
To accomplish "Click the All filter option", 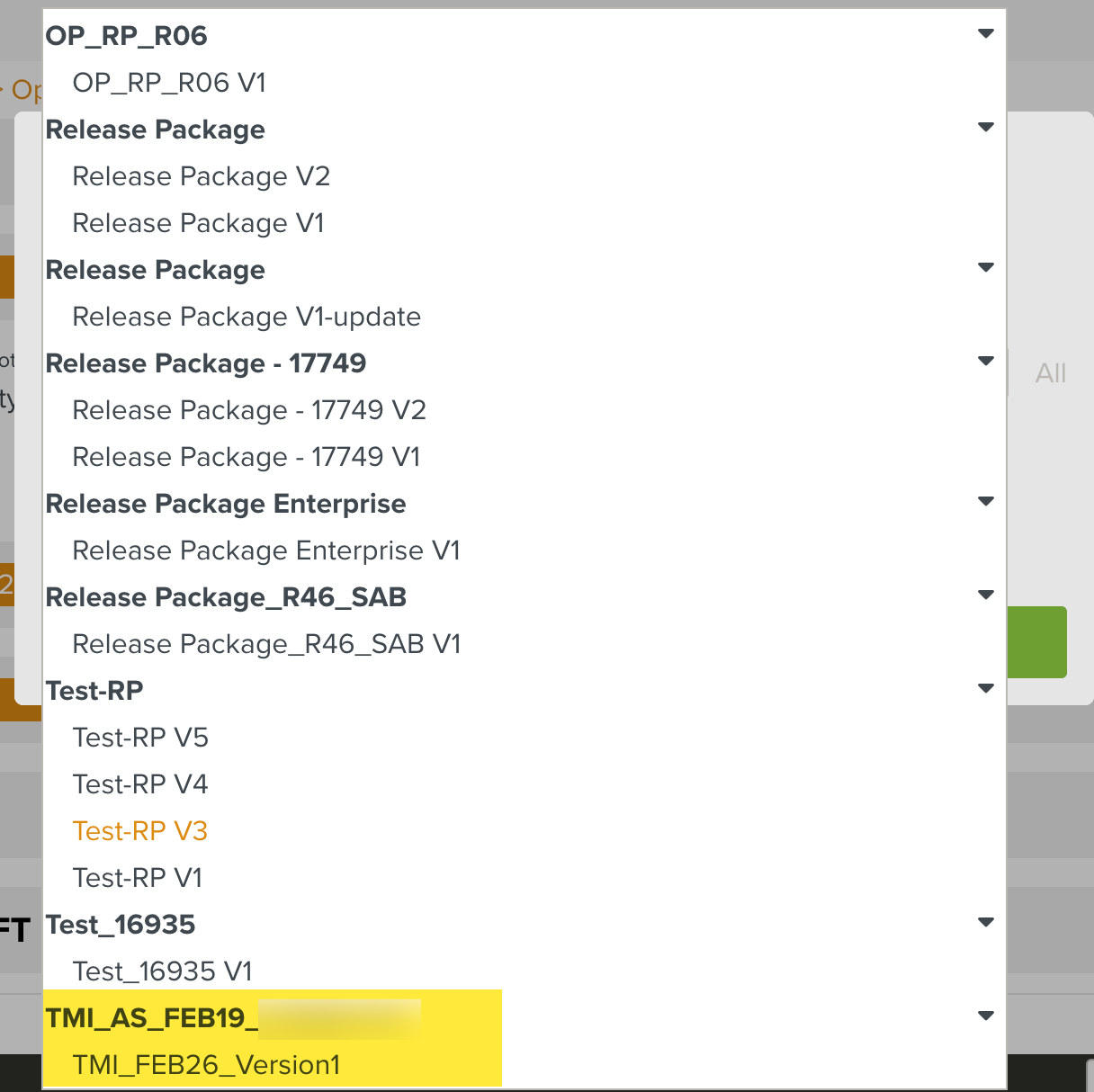I will tap(1050, 373).
